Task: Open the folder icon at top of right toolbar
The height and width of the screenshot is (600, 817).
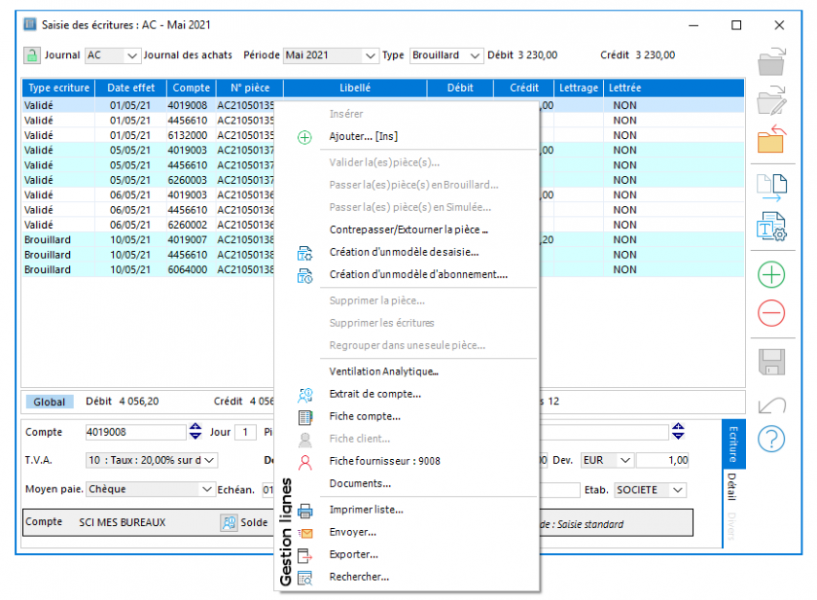Action: click(771, 62)
